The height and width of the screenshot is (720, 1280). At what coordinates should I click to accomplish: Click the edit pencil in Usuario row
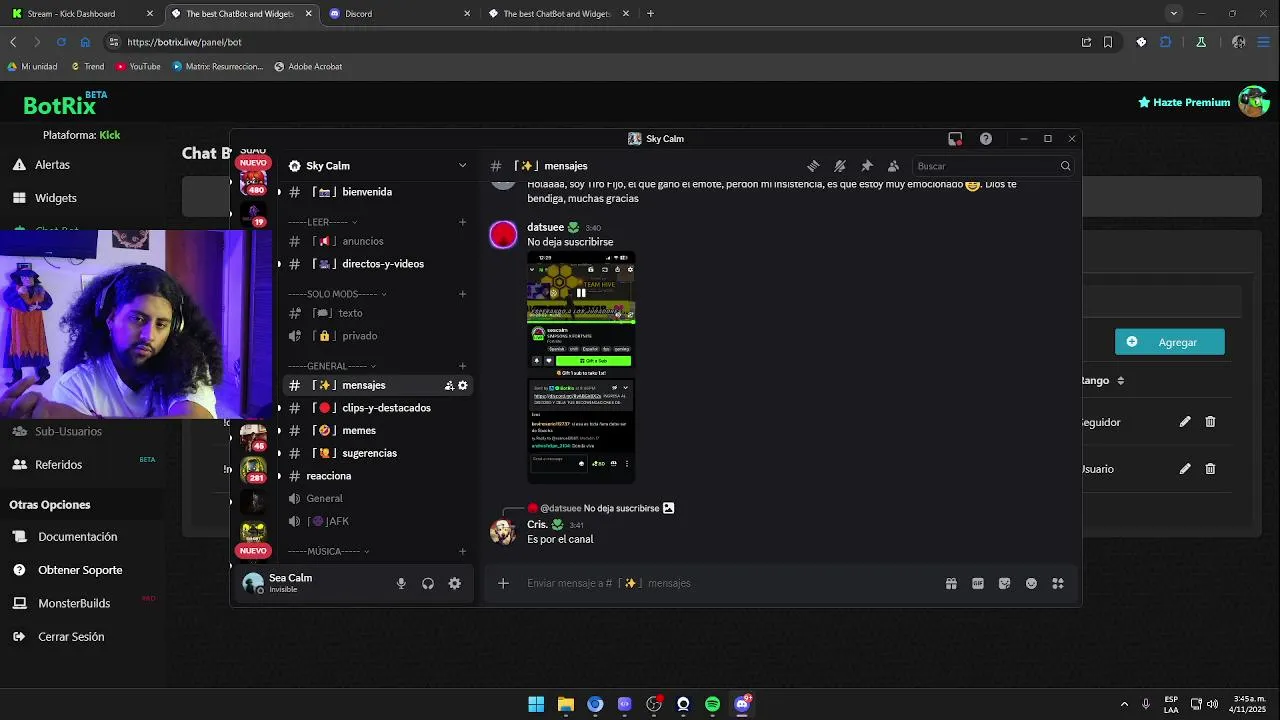[x=1185, y=468]
